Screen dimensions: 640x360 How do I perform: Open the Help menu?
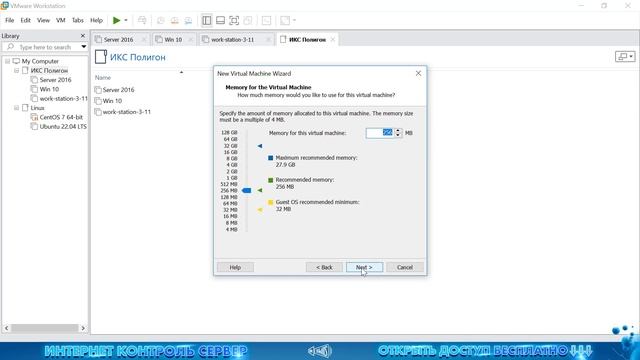[96, 20]
